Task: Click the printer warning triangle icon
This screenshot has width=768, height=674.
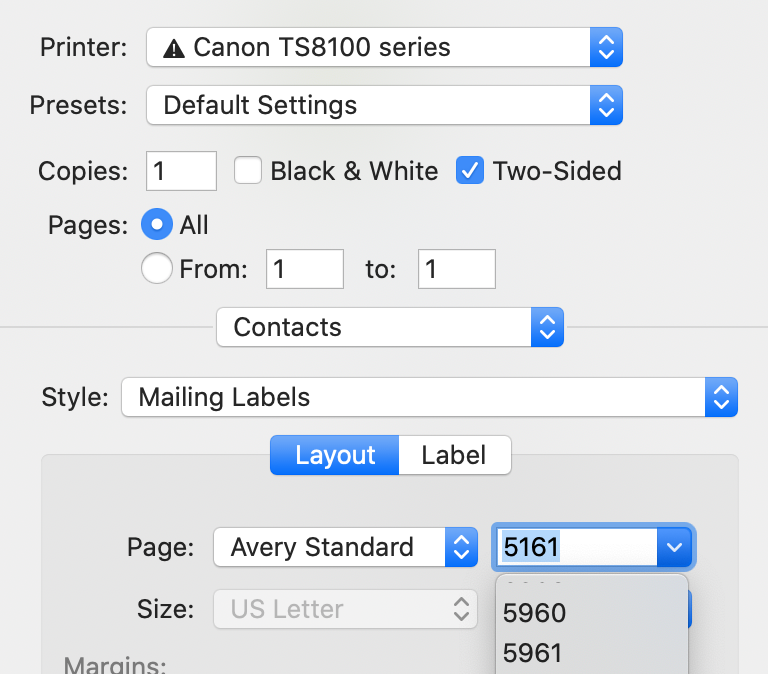Action: point(174,47)
